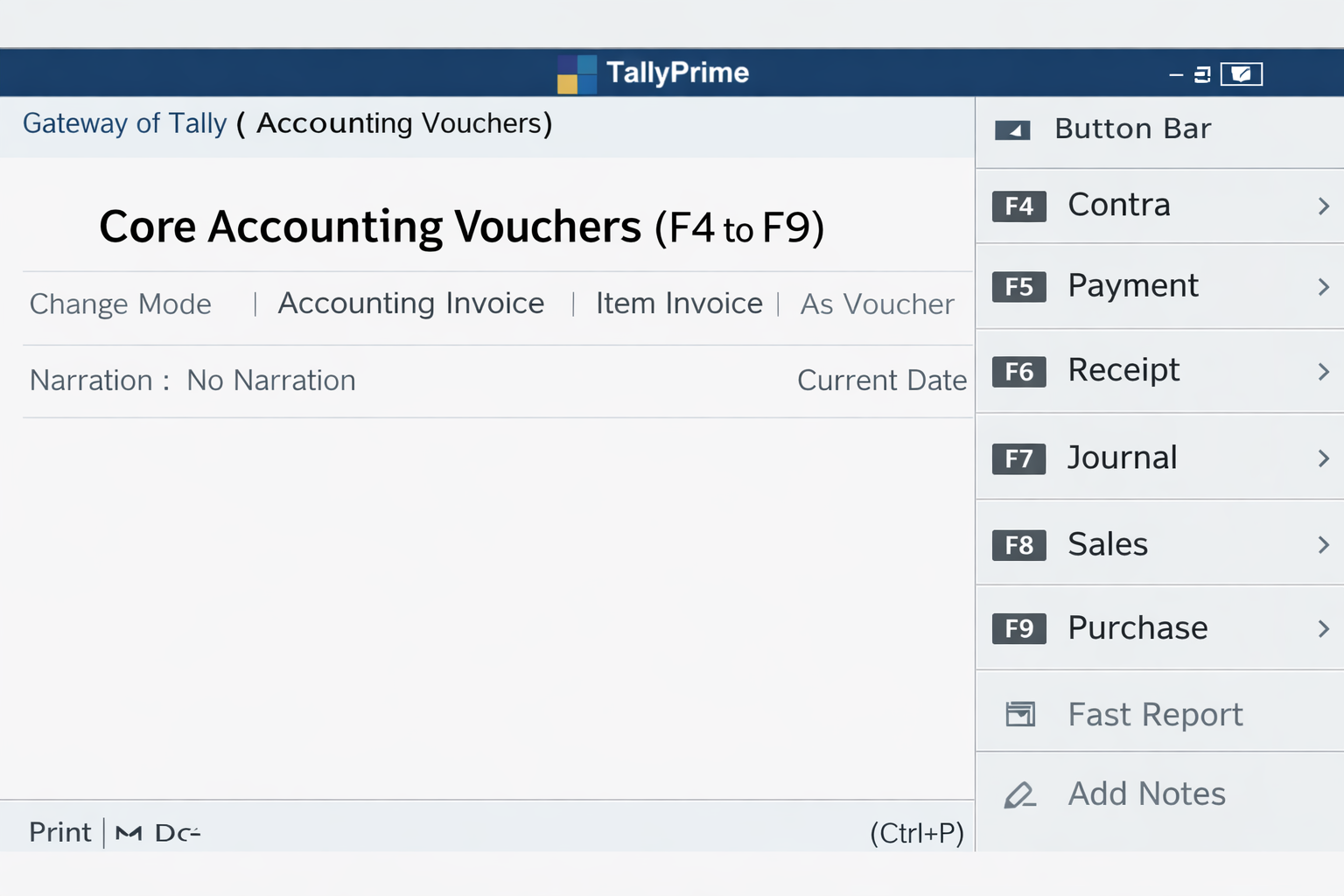
Task: Select the Add Notes pencil icon
Action: [1018, 794]
